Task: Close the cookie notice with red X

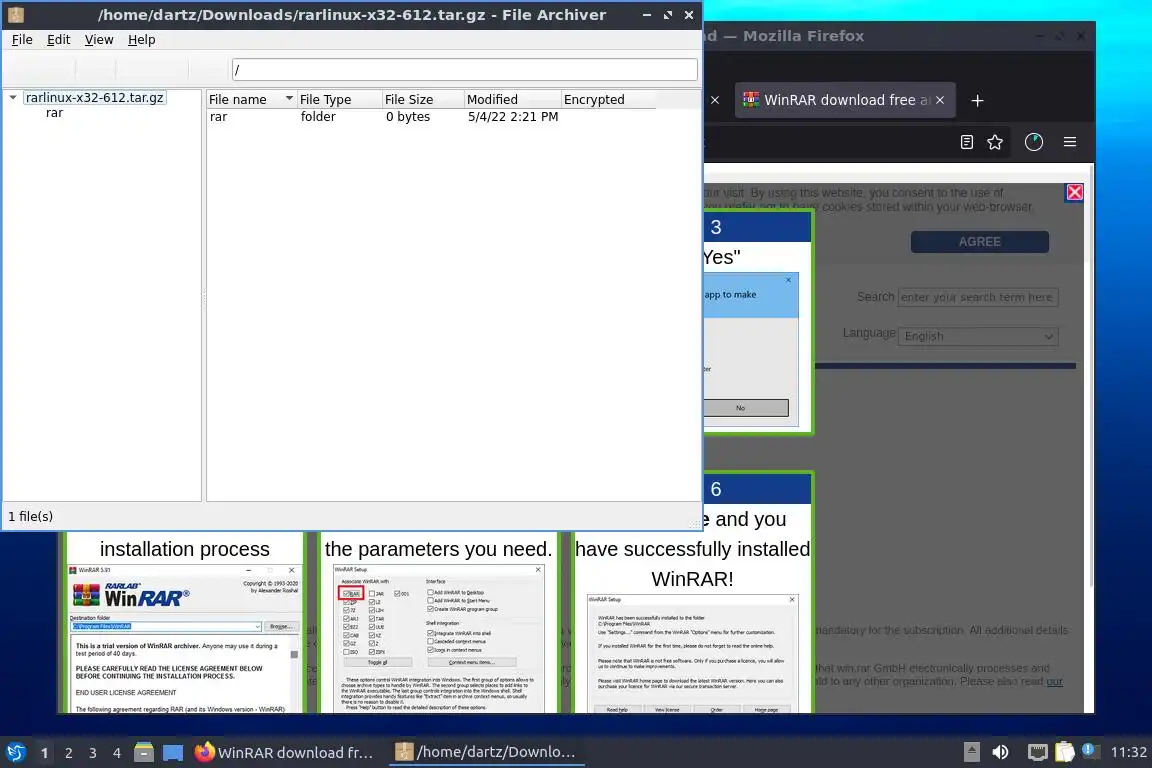Action: (x=1074, y=193)
